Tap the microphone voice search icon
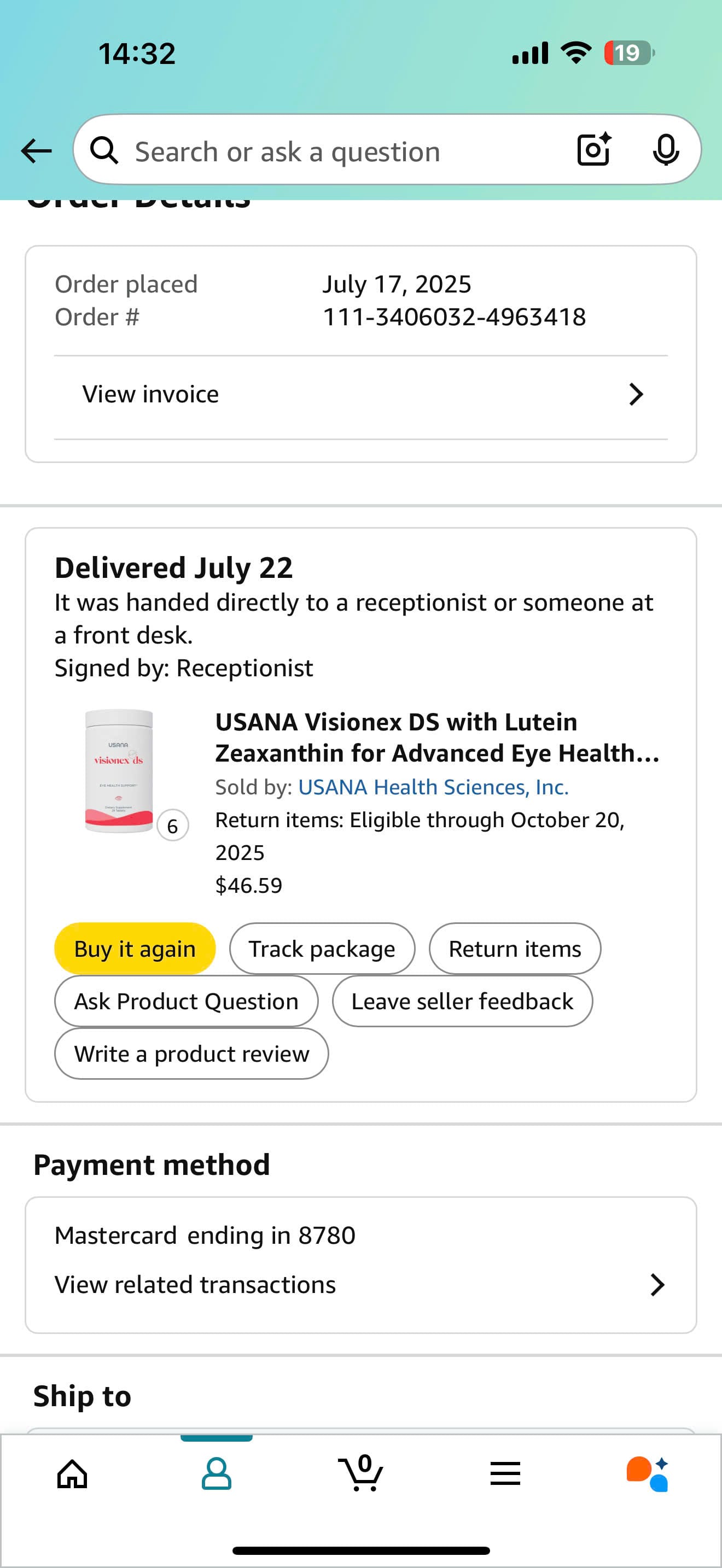 point(665,150)
